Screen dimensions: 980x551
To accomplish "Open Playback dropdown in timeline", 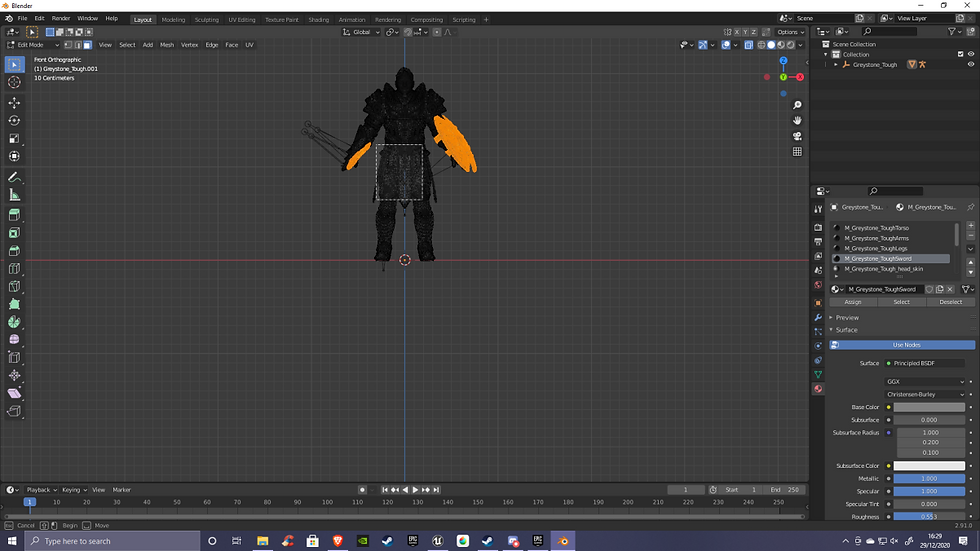I will pos(41,490).
